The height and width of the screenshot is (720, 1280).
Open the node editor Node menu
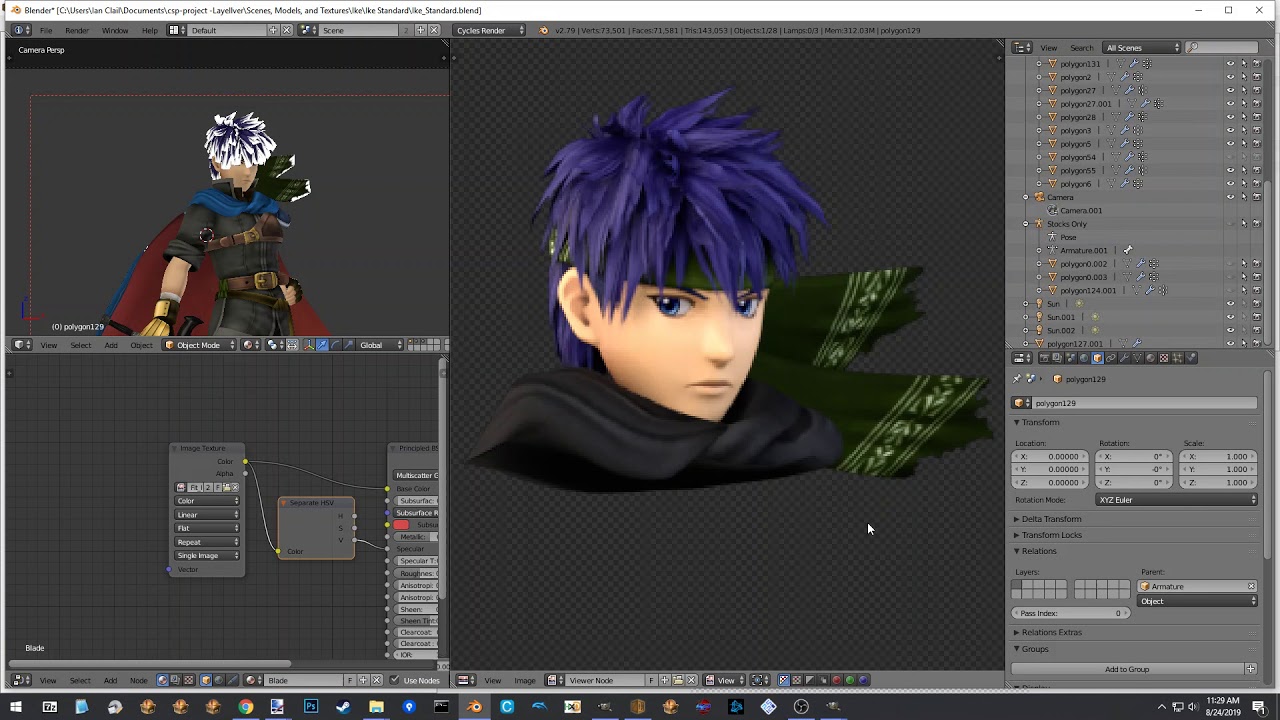tap(139, 681)
